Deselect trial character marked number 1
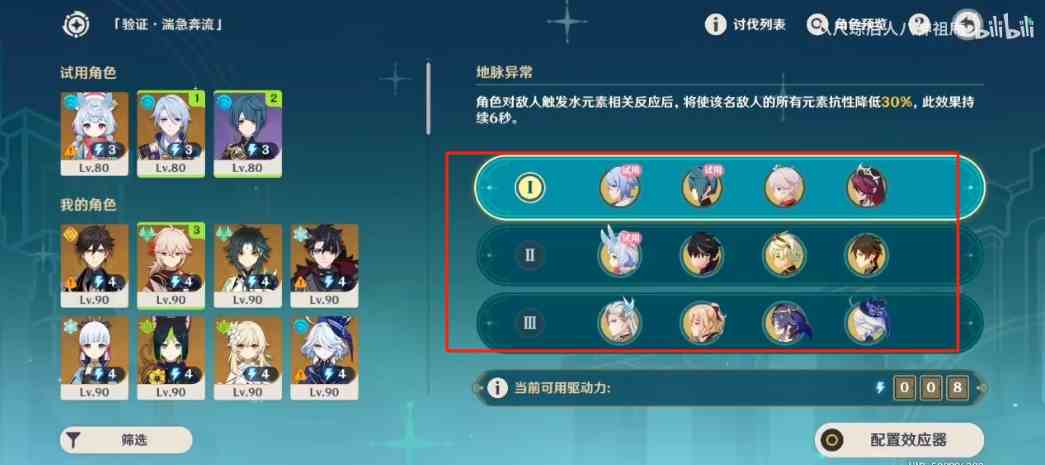Viewport: 1045px width, 465px height. (171, 134)
